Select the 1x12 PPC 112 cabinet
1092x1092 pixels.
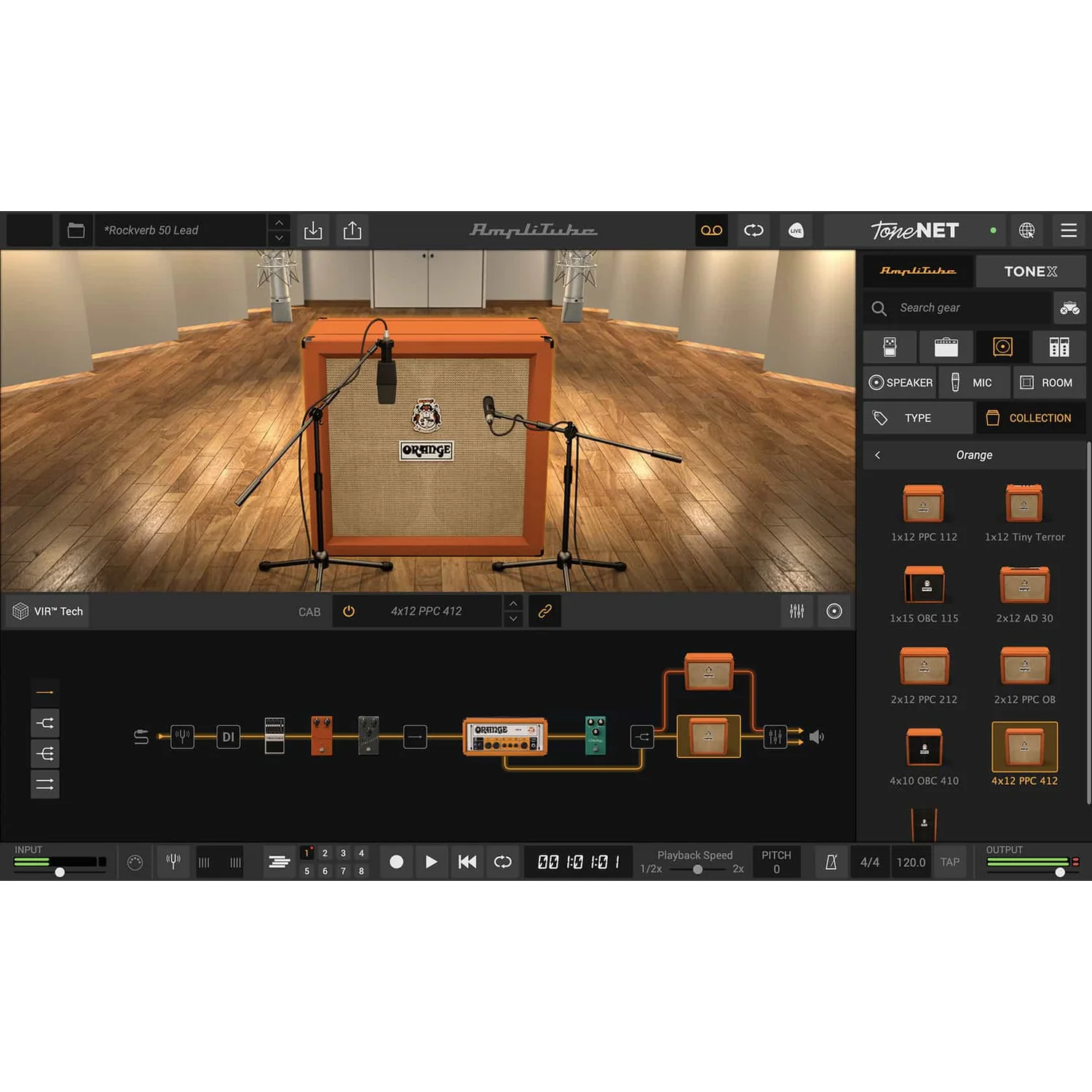(924, 513)
